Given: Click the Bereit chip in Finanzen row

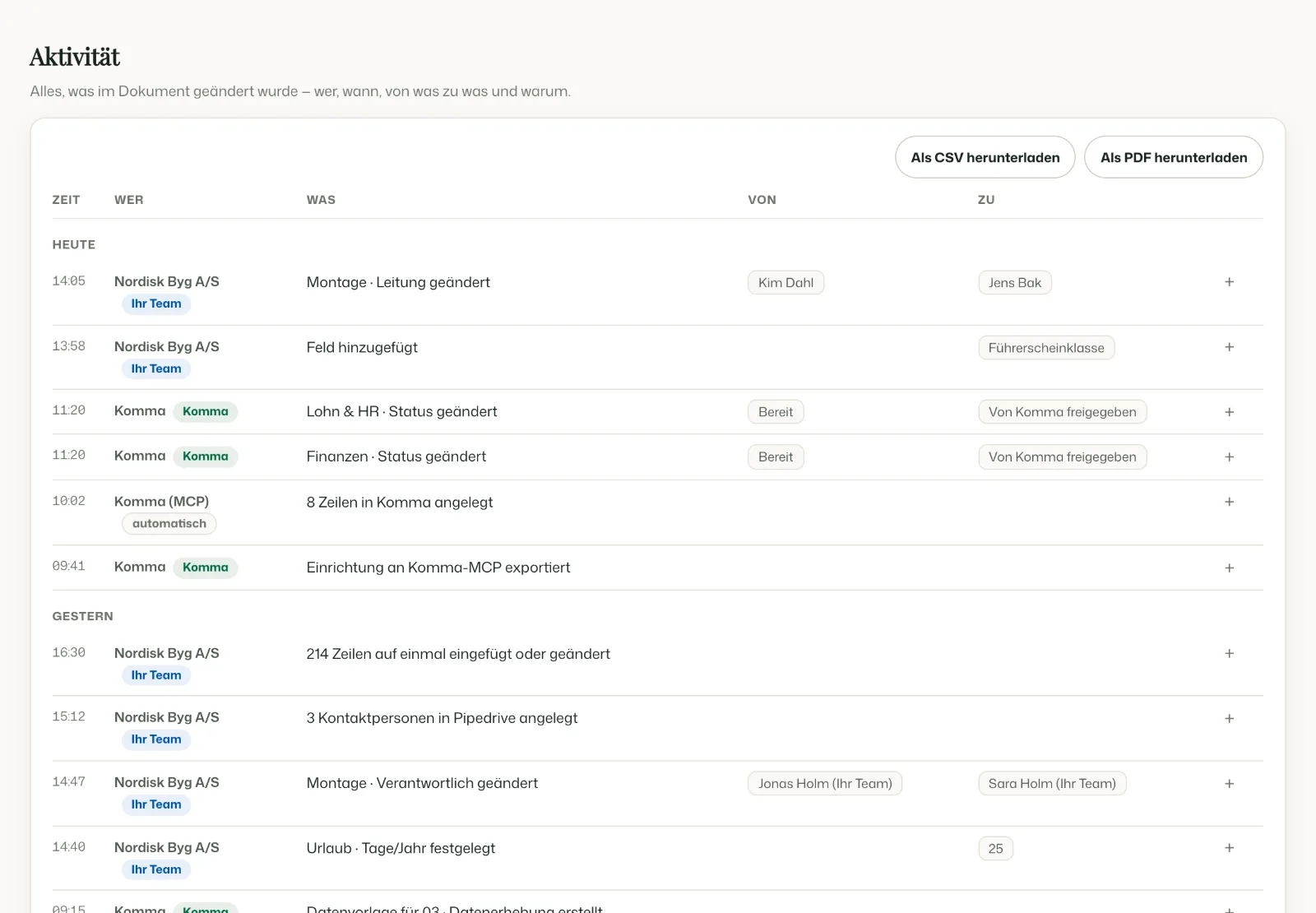Looking at the screenshot, I should [x=776, y=457].
